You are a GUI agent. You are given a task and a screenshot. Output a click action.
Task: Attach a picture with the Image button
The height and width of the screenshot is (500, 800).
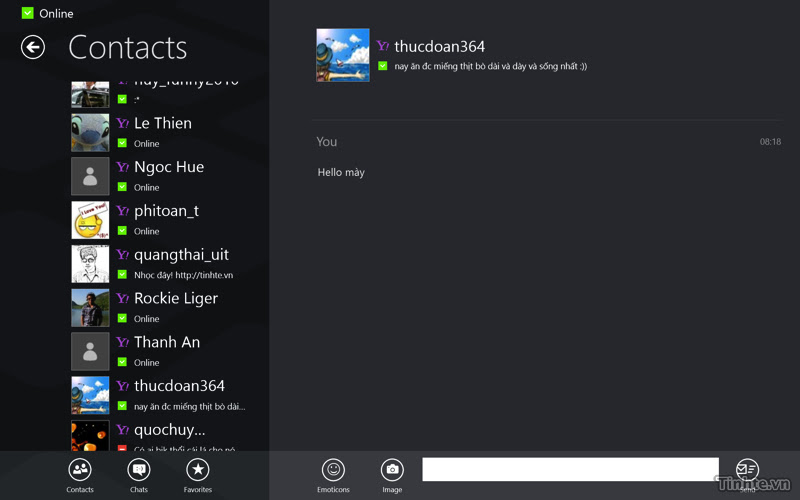[392, 476]
